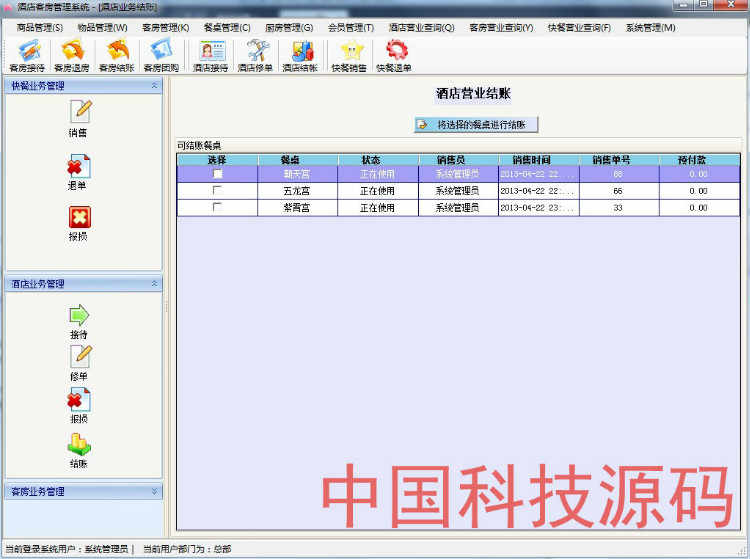
Task: Tick the checkbox for 紫霄宫 row
Action: tap(218, 207)
